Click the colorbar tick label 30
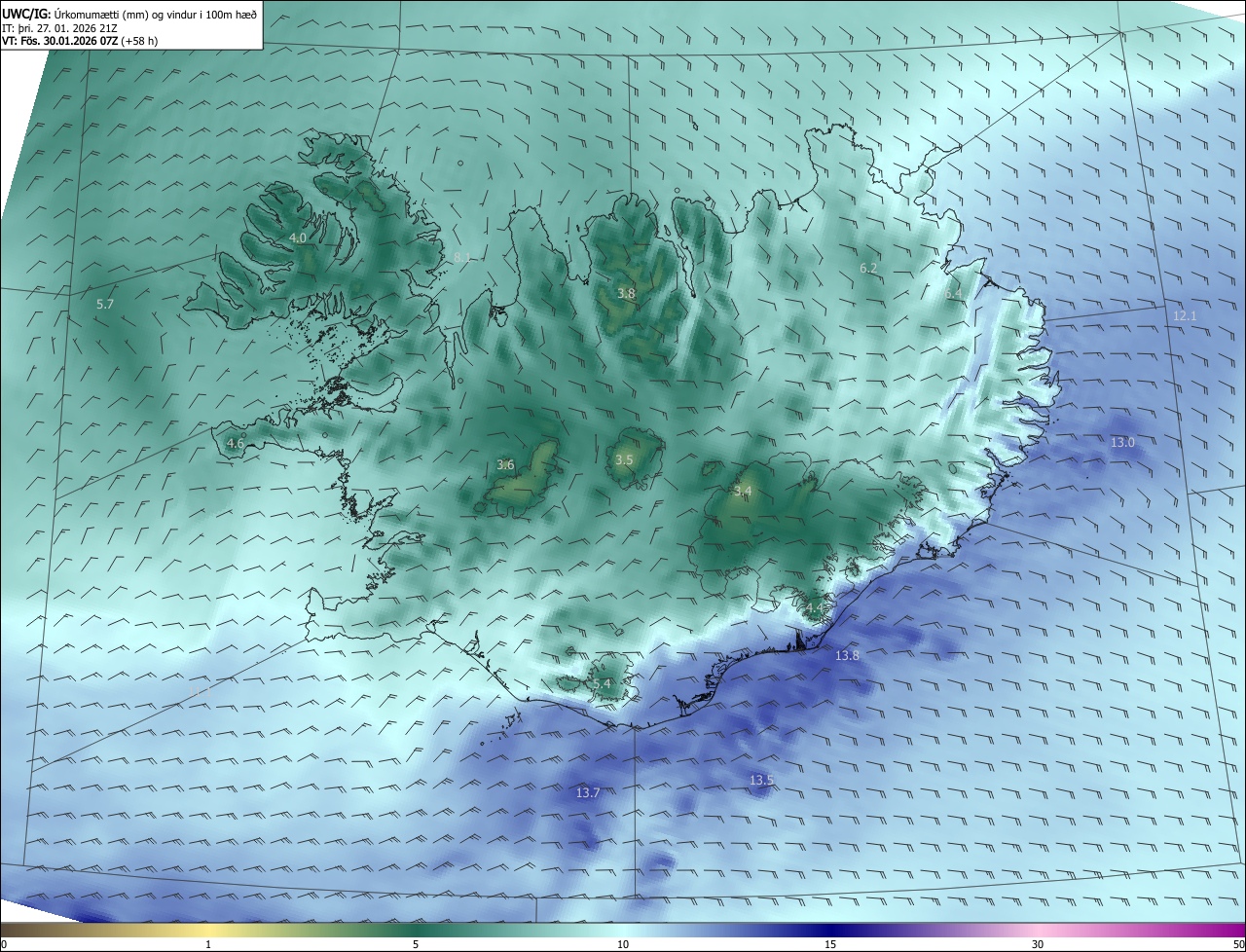1246x952 pixels. (1038, 944)
